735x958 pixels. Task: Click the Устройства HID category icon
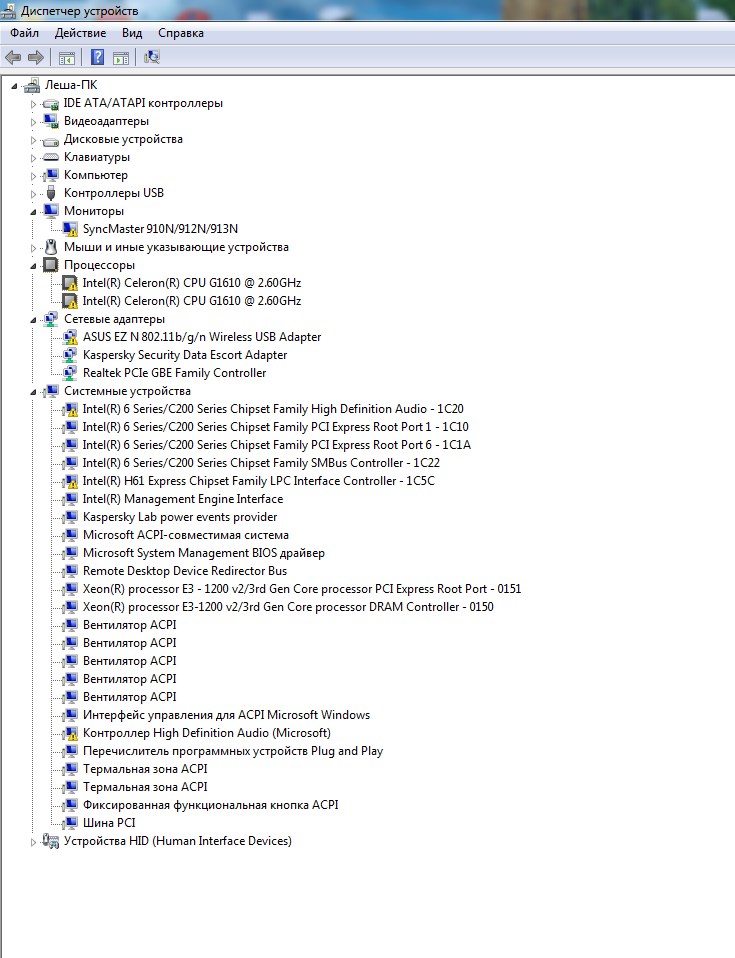[51, 841]
